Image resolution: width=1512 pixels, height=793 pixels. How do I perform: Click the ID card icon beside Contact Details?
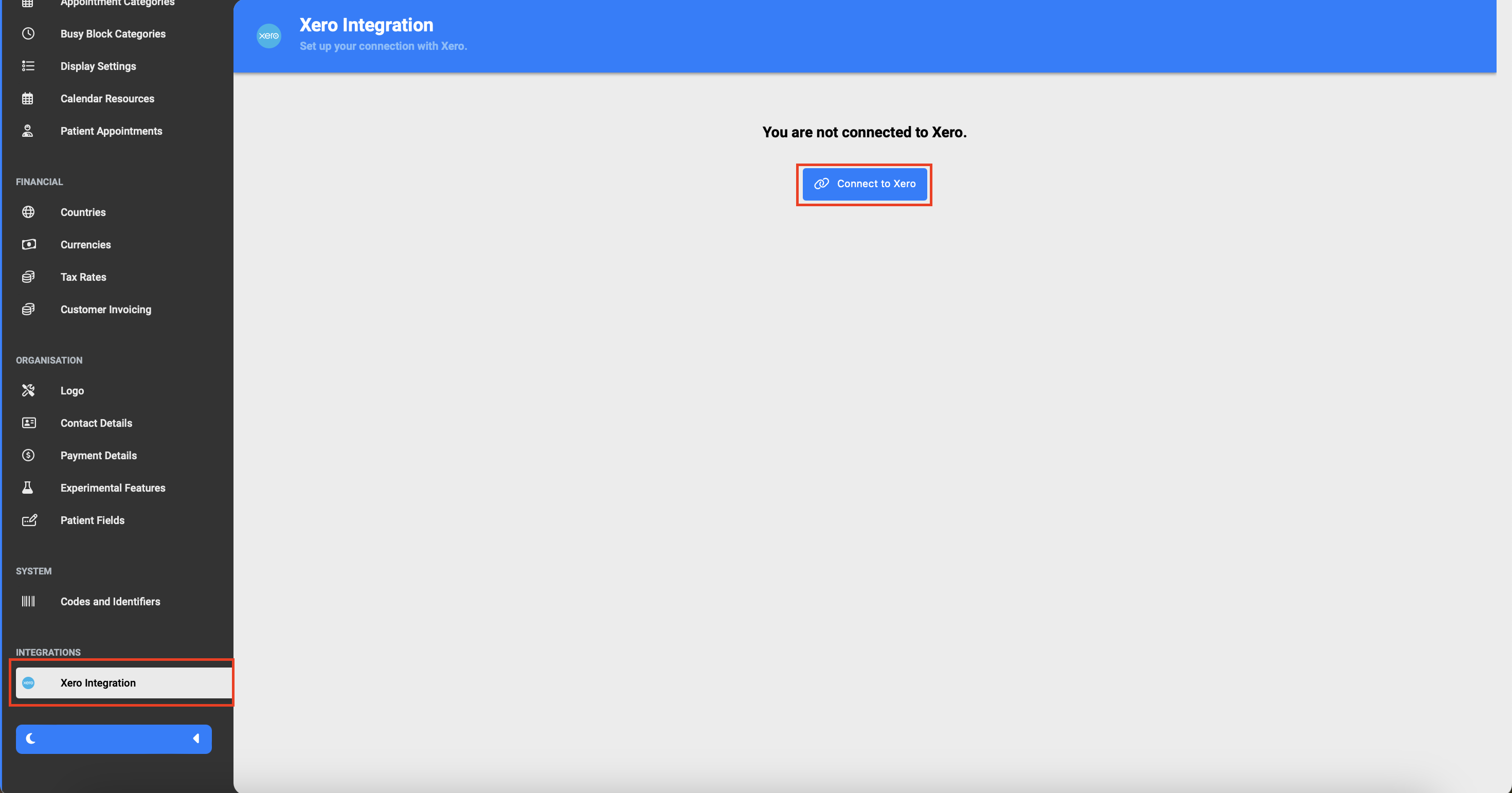pos(28,423)
